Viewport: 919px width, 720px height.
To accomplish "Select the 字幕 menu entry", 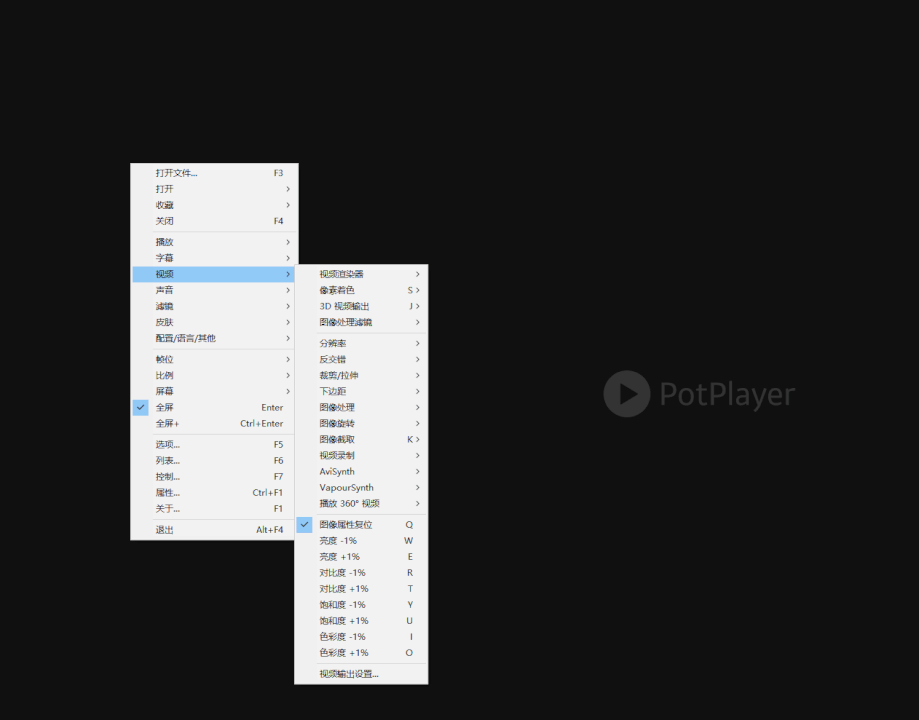I will click(214, 258).
